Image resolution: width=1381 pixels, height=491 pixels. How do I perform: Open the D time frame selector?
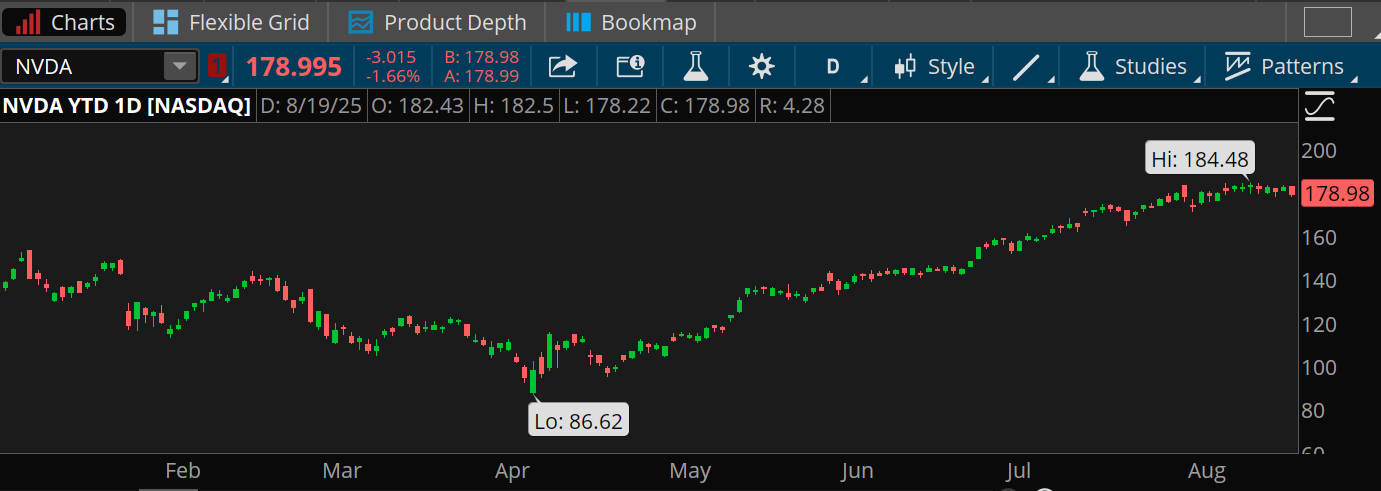tap(832, 67)
